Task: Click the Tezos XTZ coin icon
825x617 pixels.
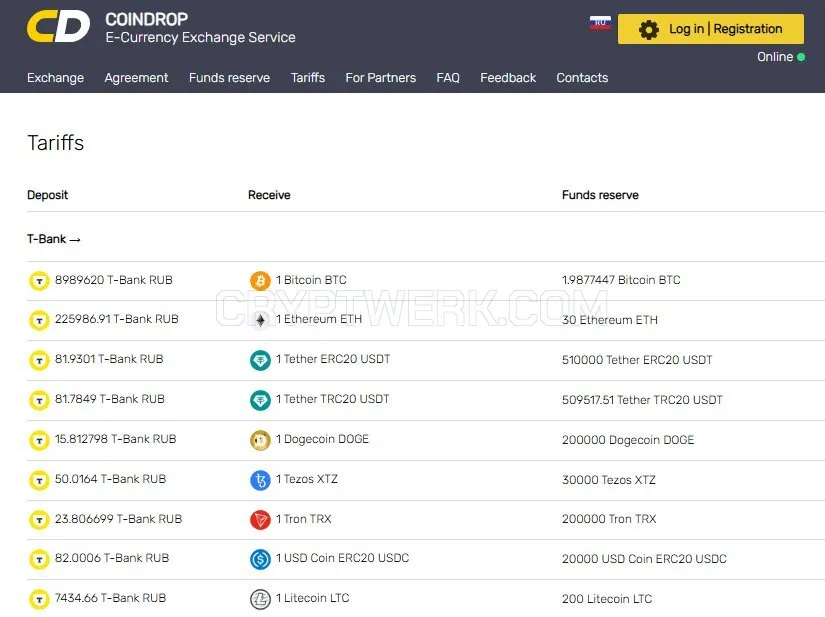Action: point(260,480)
